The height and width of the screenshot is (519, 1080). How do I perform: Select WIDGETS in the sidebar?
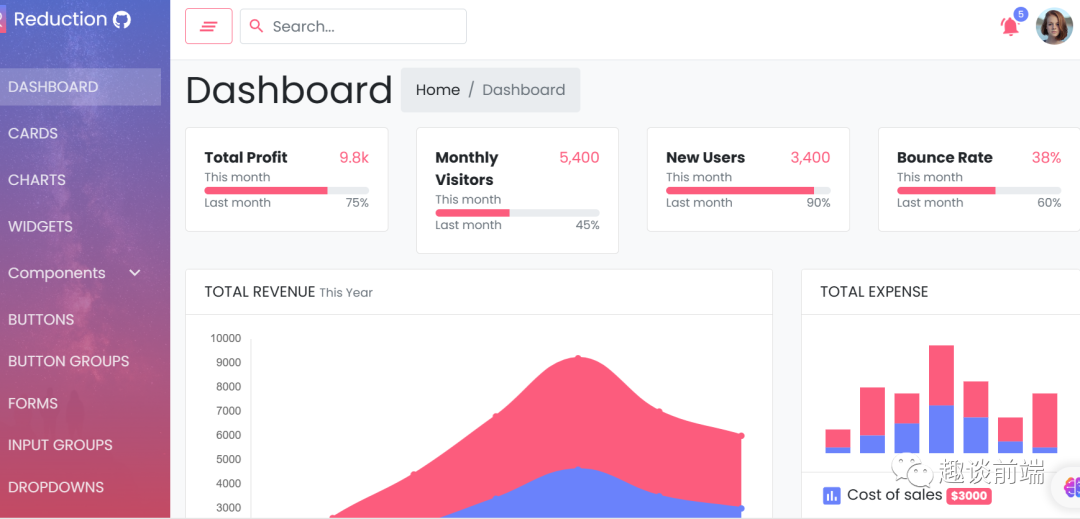coord(41,226)
